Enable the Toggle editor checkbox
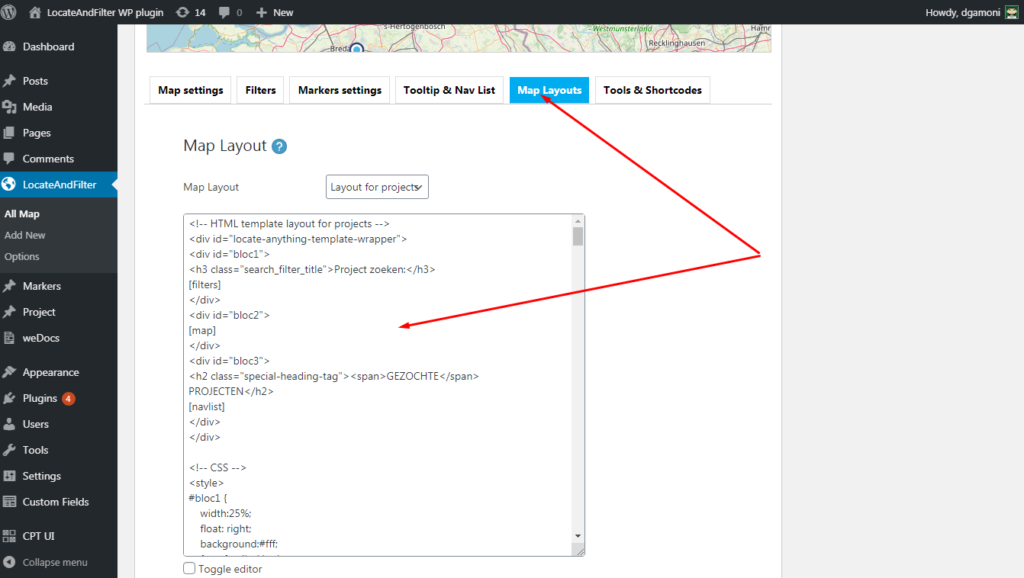The image size is (1024, 578). [x=190, y=569]
